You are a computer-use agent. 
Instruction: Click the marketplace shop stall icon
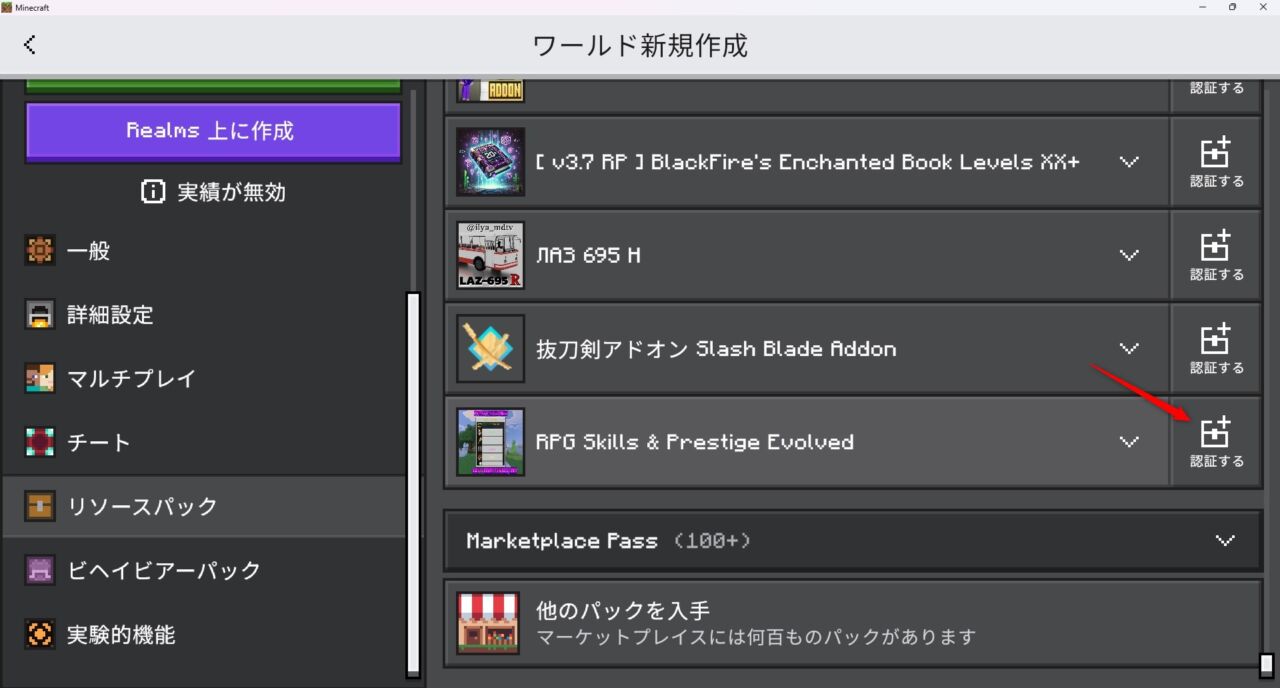point(488,623)
